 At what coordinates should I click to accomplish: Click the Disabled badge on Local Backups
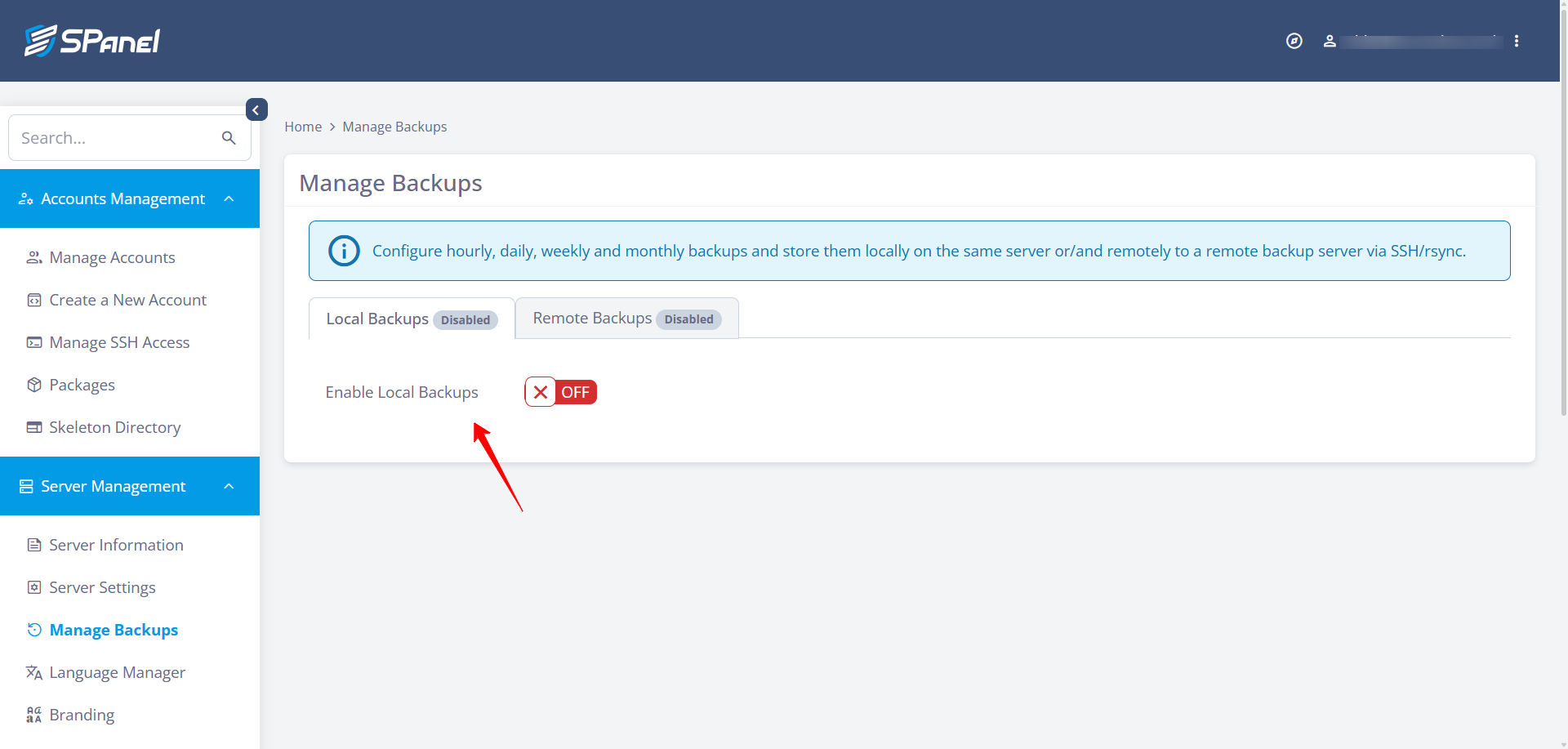click(x=465, y=320)
